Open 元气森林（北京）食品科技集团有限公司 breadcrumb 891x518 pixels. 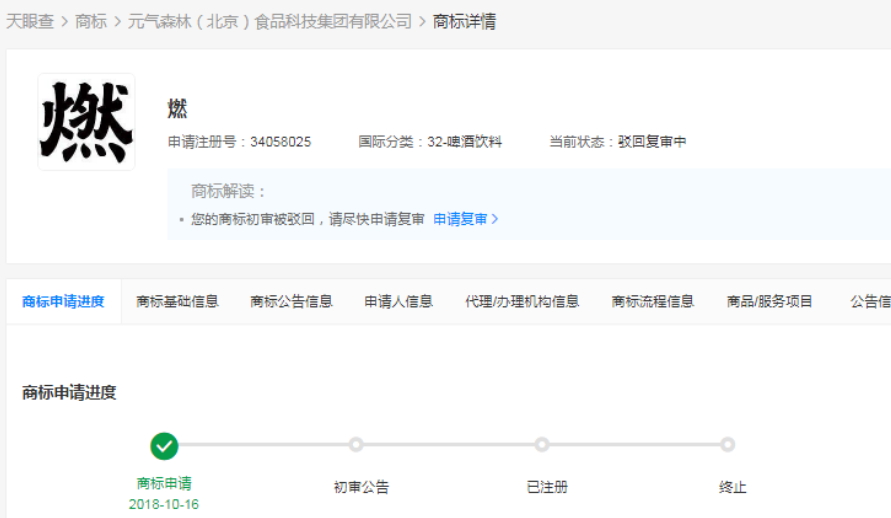tap(270, 22)
